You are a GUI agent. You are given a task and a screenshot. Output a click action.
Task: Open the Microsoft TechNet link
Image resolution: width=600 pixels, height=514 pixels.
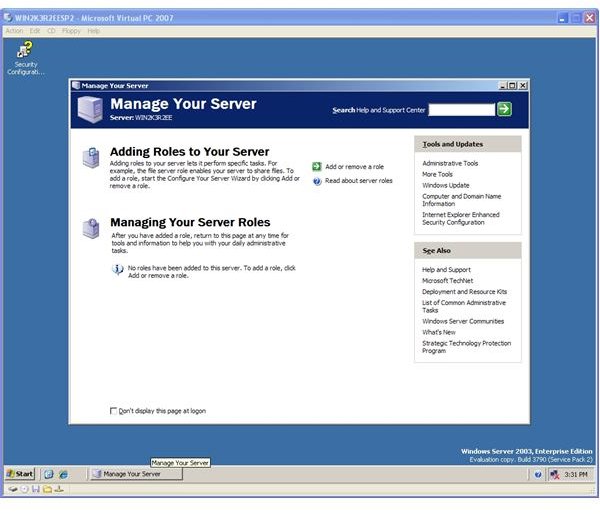[x=447, y=281]
